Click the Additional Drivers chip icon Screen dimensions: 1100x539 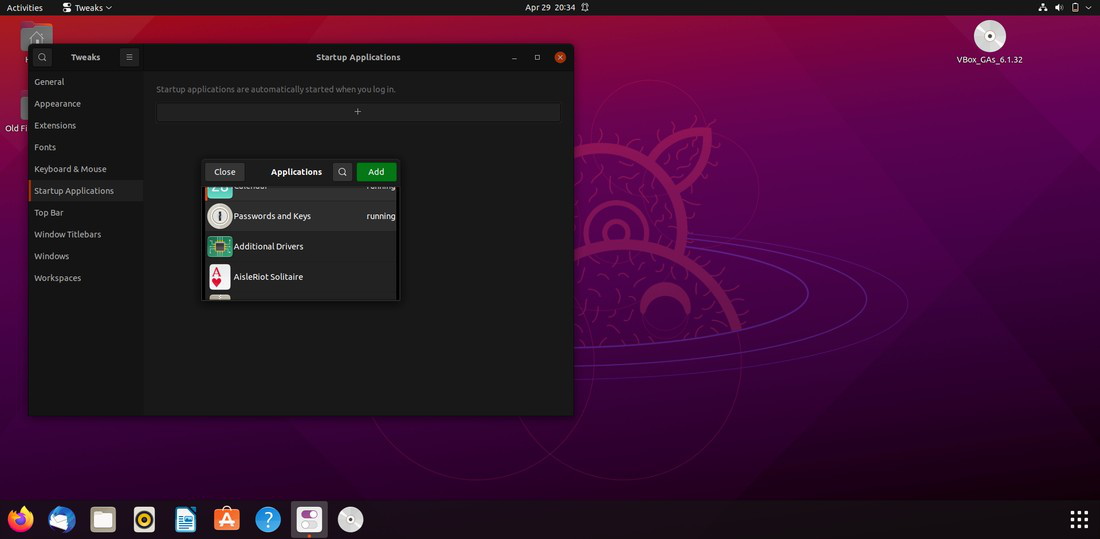pyautogui.click(x=220, y=246)
